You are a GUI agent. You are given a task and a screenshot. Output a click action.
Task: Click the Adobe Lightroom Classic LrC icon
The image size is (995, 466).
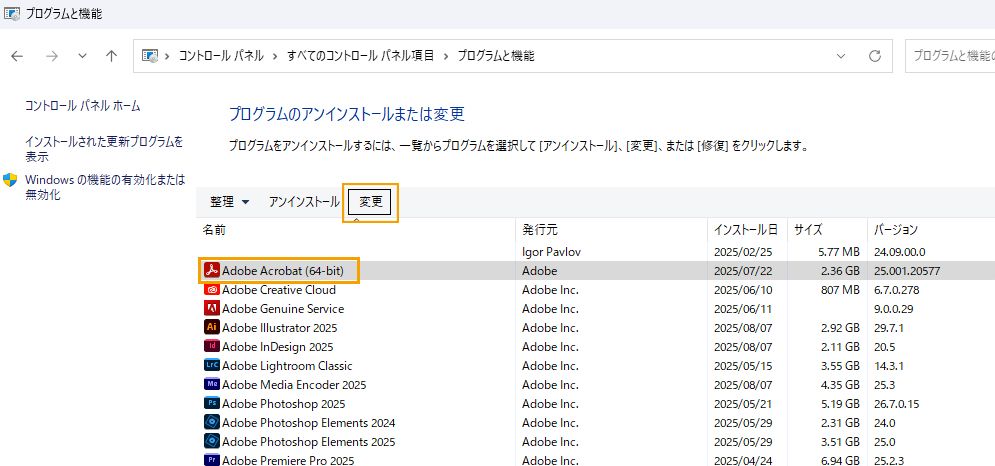click(211, 366)
